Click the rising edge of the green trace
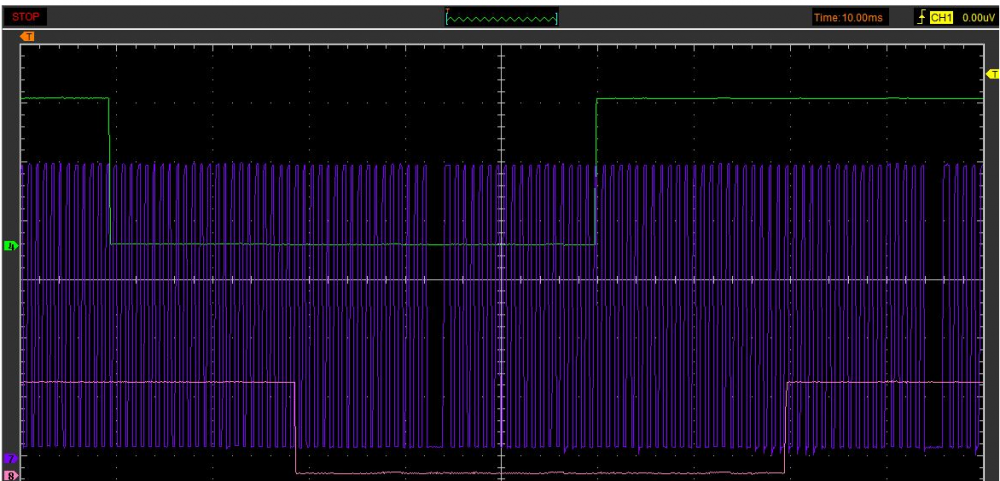 coord(596,170)
